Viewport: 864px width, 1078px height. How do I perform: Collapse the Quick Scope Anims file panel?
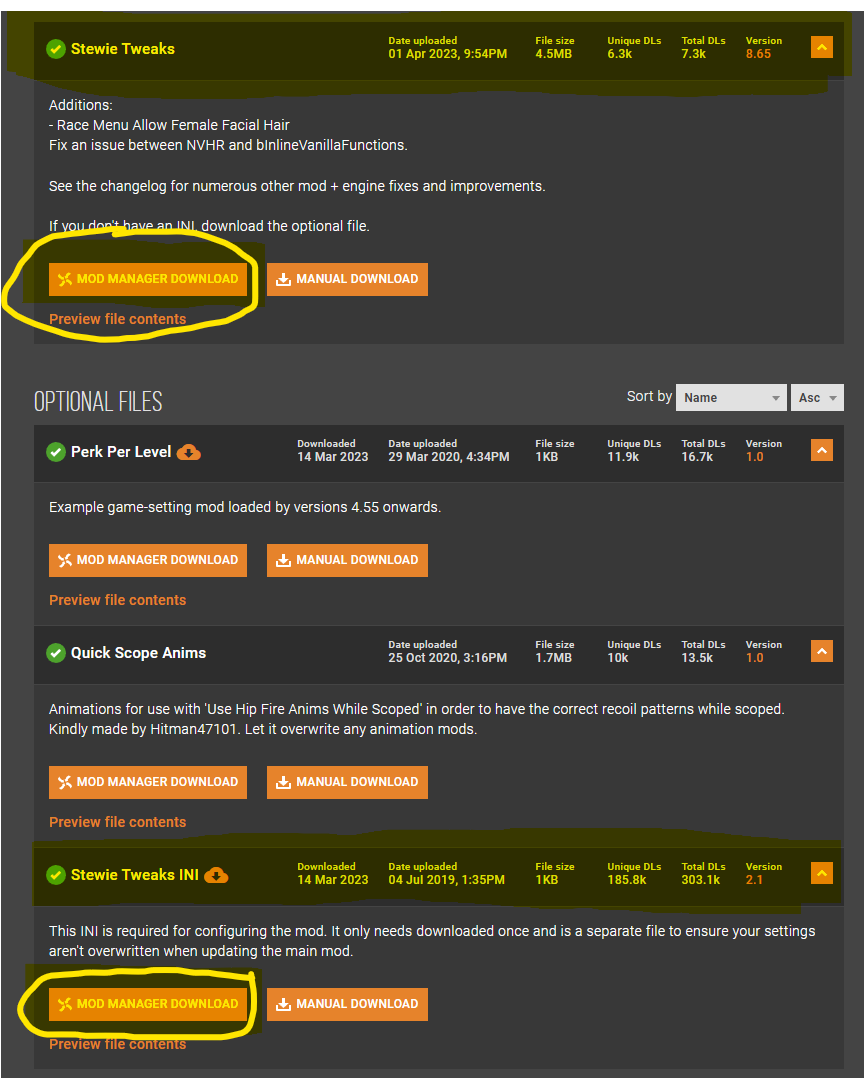pyautogui.click(x=821, y=651)
